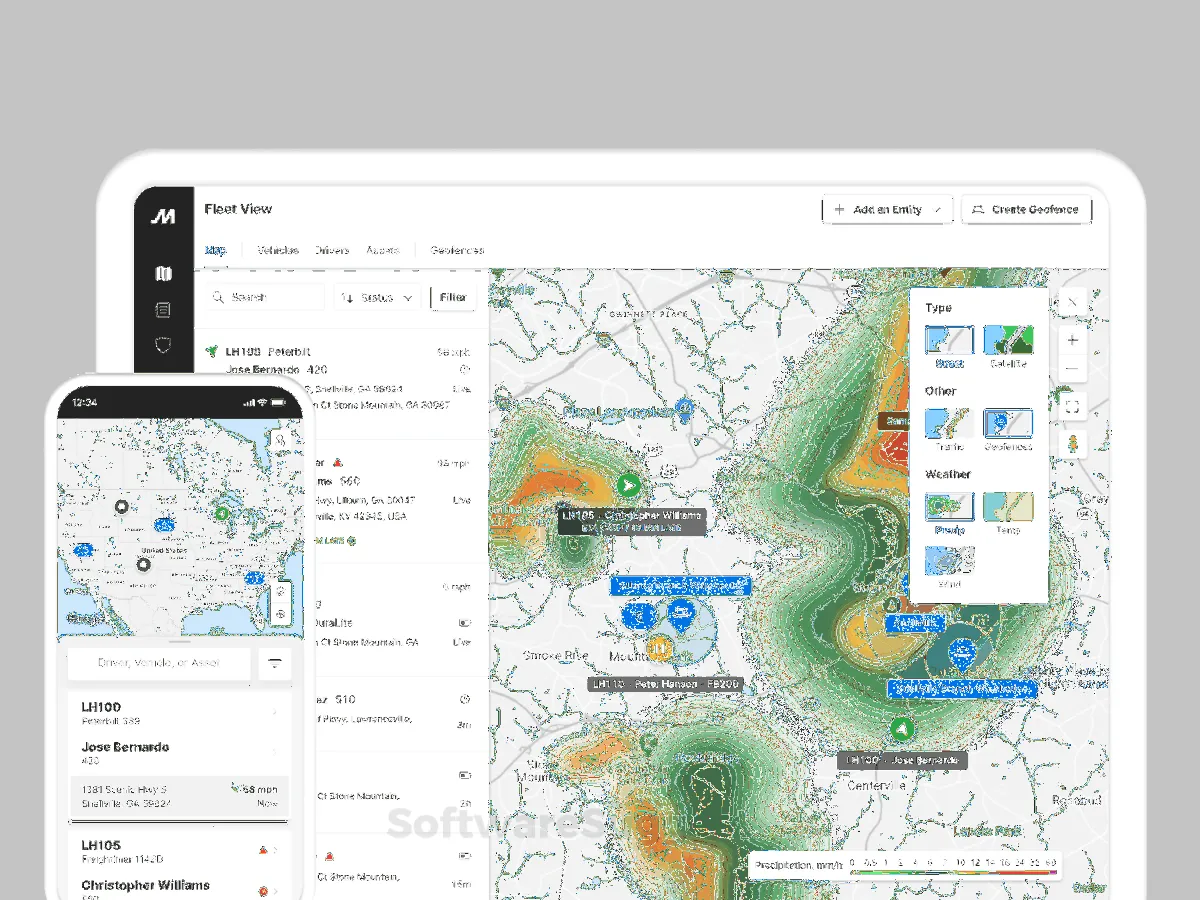Click the green arrow vehicle marker near LH105
Viewport: 1200px width, 900px height.
pyautogui.click(x=628, y=486)
